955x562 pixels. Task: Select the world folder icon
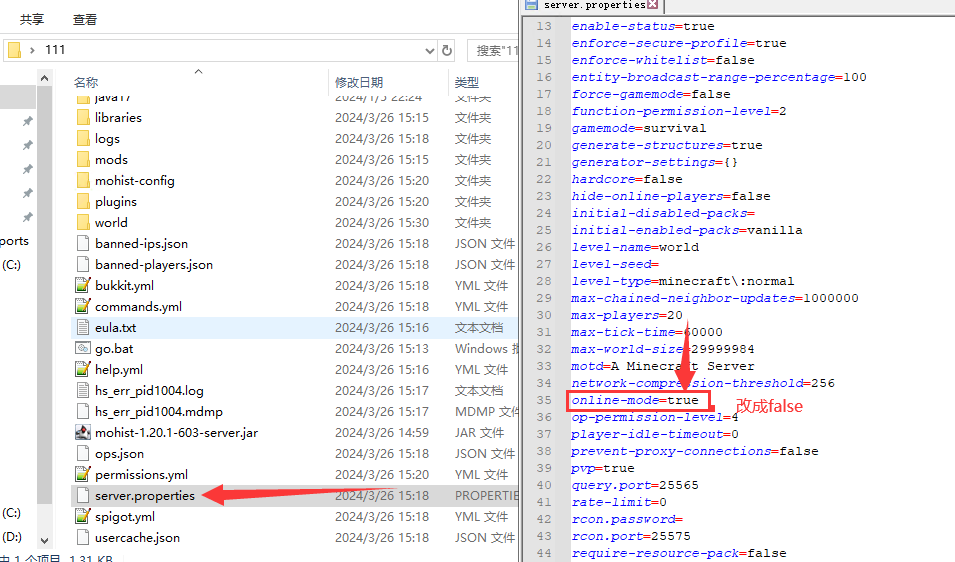(x=83, y=223)
